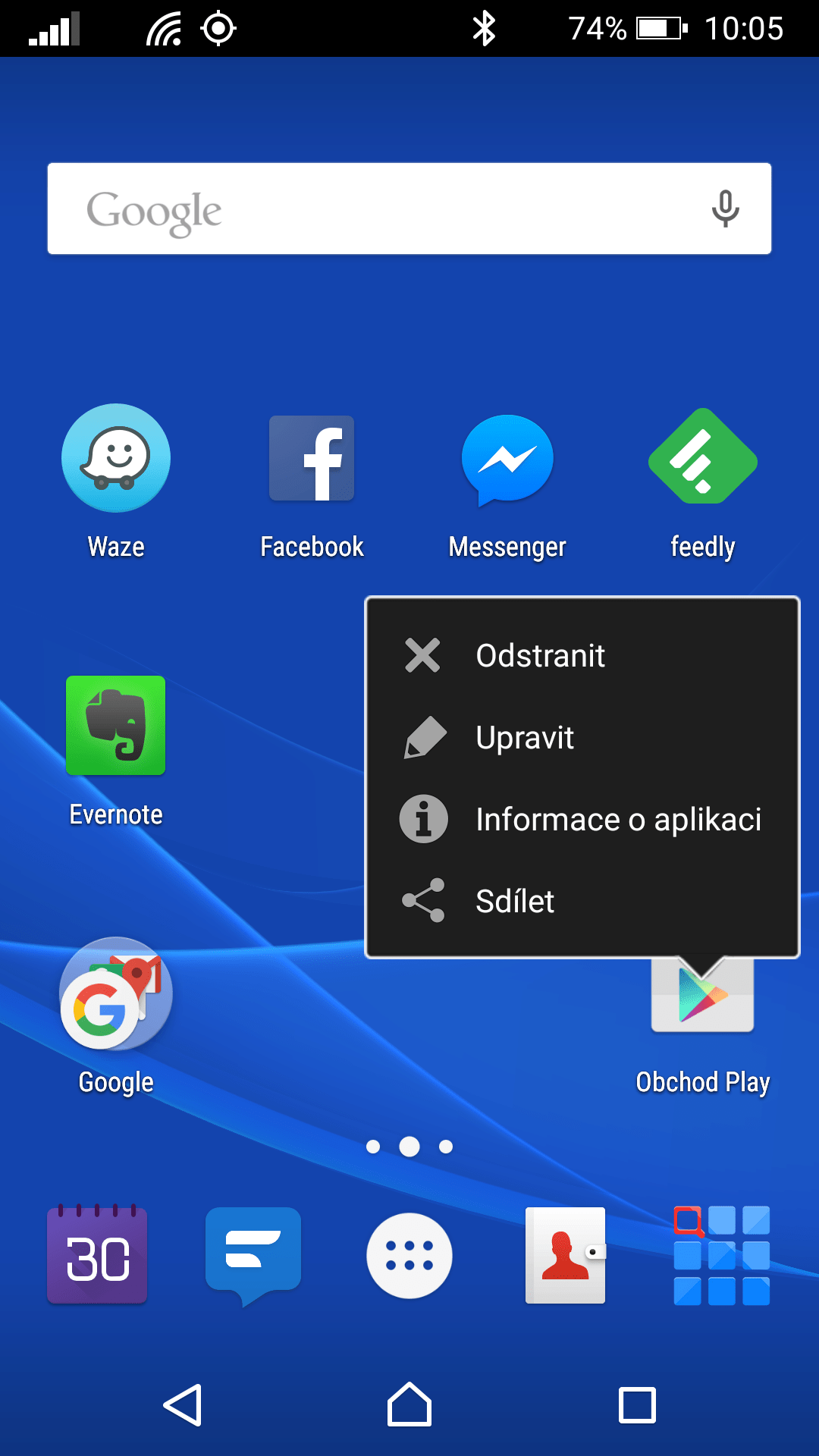Open the Contacts app in the dock
The height and width of the screenshot is (1456, 819).
566,1255
